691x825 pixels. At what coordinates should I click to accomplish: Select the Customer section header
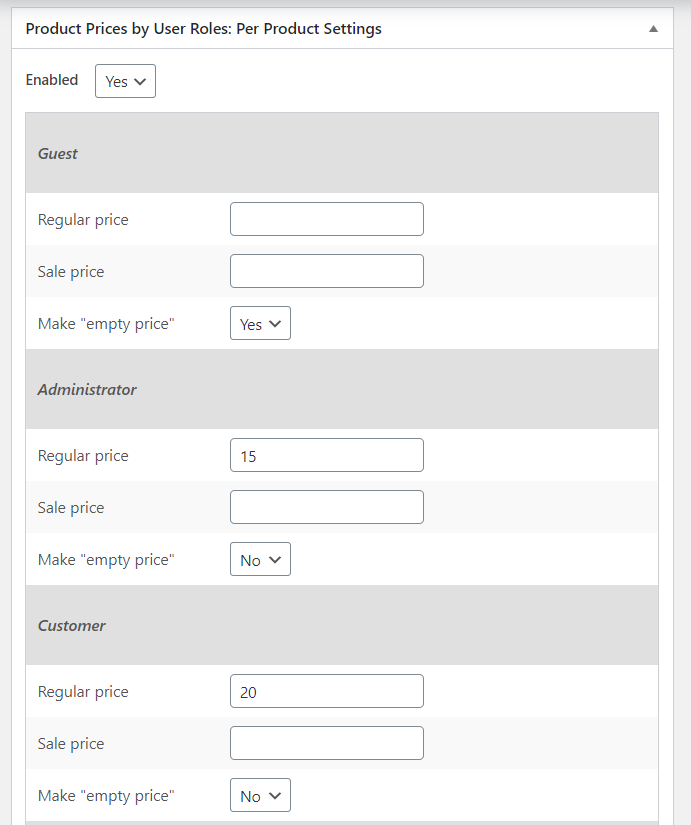(342, 625)
